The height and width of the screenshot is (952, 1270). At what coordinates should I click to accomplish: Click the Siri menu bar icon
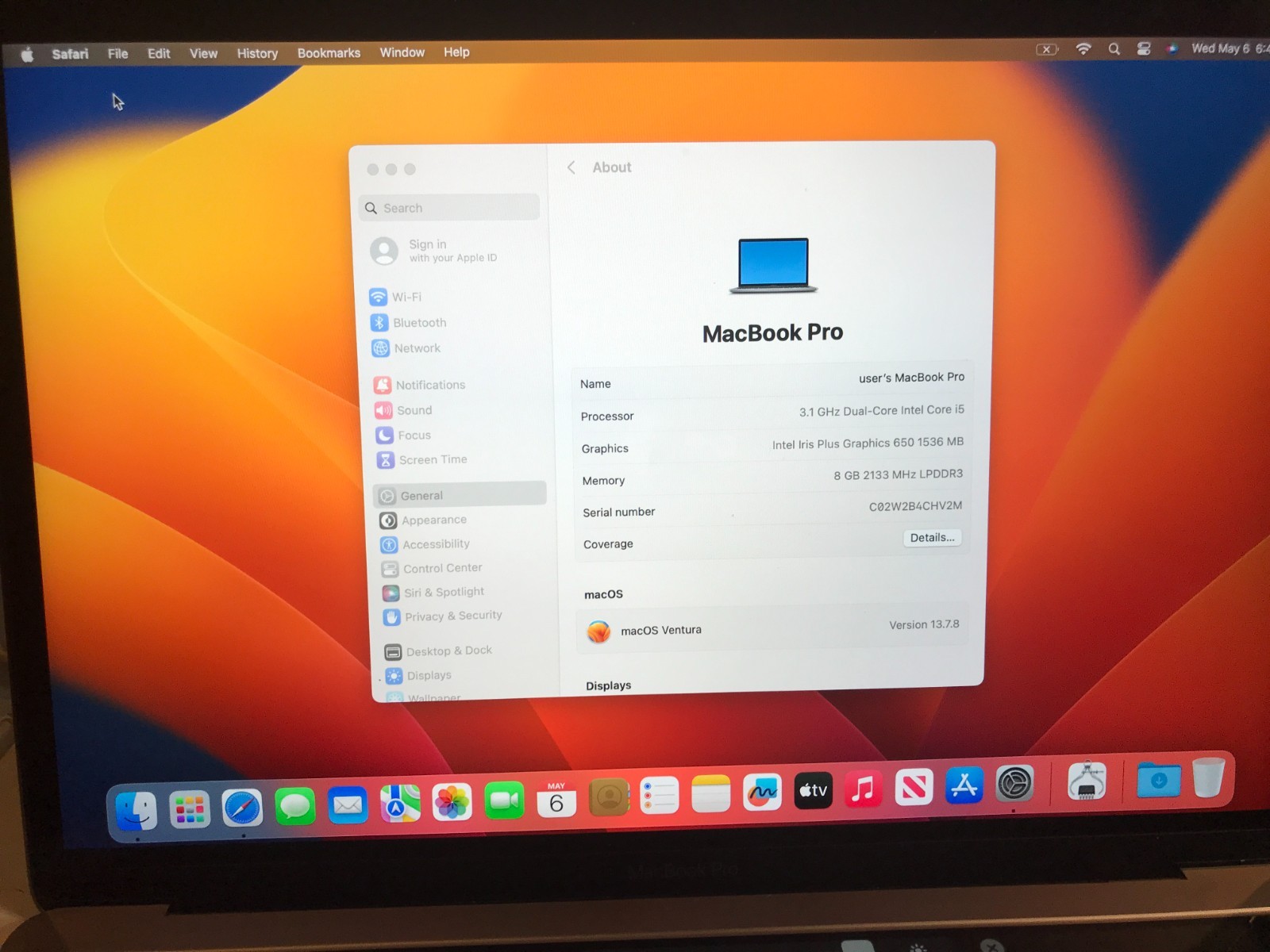point(1172,49)
